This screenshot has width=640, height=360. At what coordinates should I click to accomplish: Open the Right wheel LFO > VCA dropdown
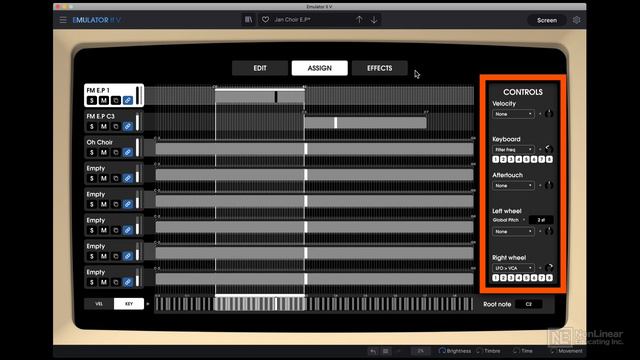tap(513, 268)
